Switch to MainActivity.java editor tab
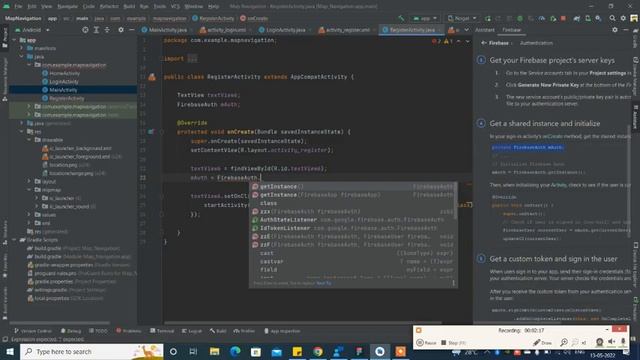The width and height of the screenshot is (640, 360). click(x=168, y=30)
